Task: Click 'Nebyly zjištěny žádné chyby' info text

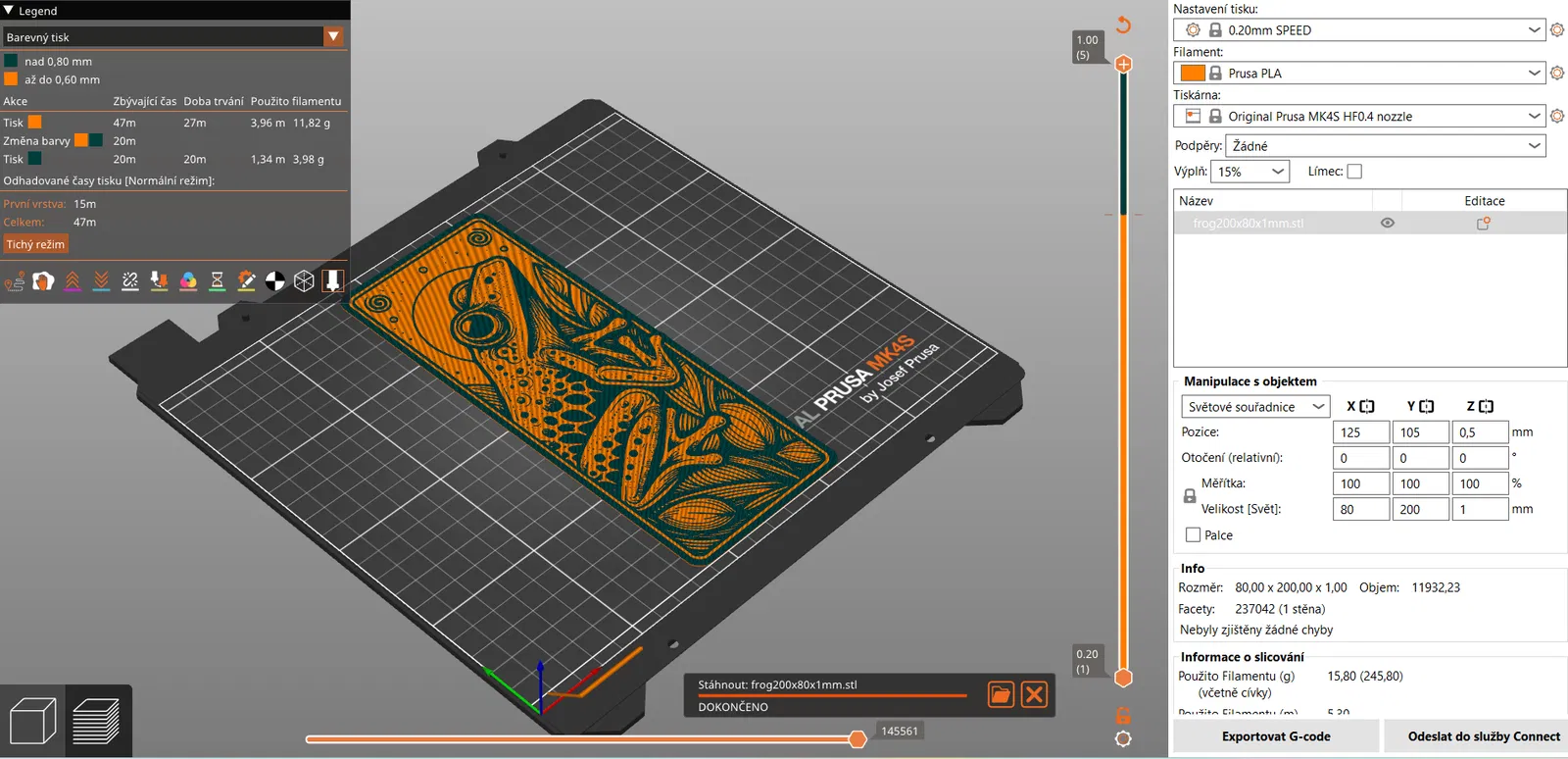Action: pos(1256,630)
